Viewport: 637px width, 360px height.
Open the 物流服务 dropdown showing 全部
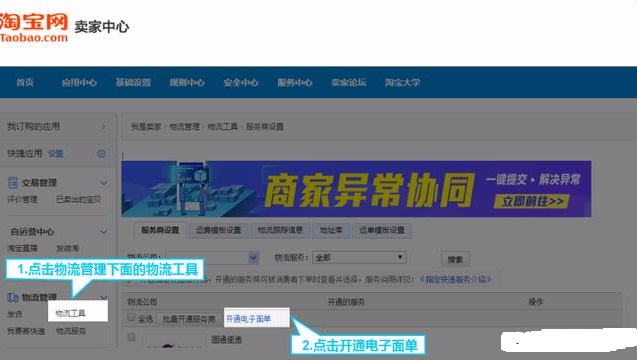tap(359, 258)
